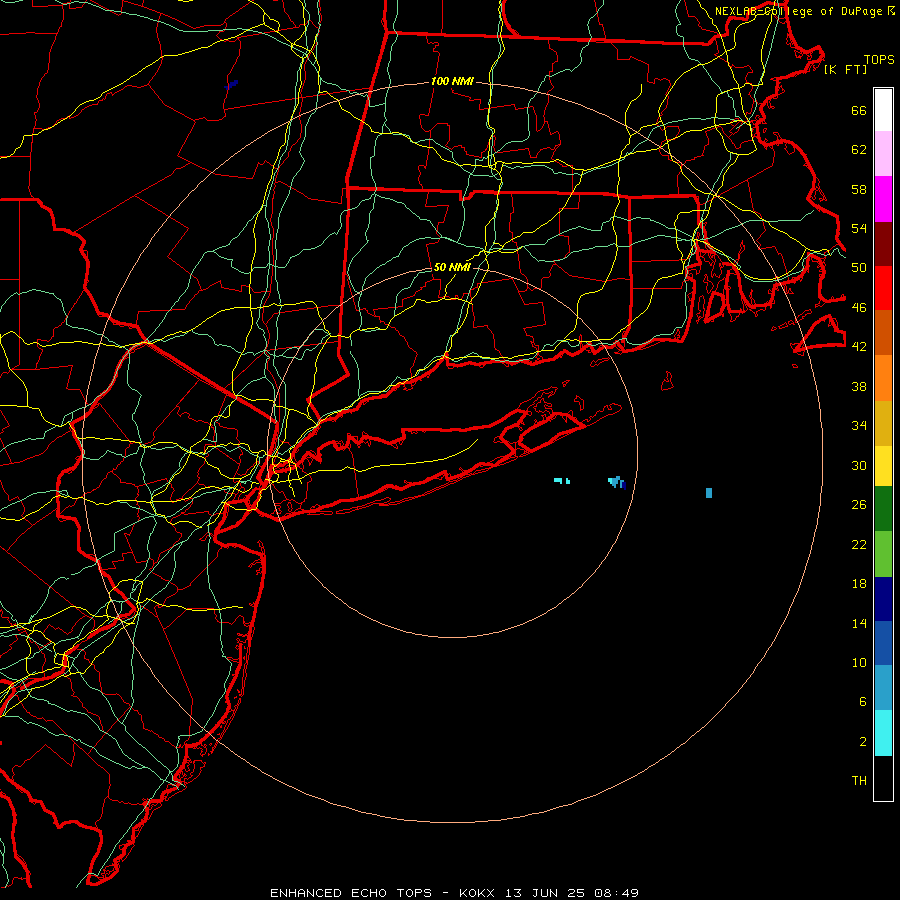Click the 14 legend value label
Image resolution: width=900 pixels, height=900 pixels.
(x=859, y=623)
